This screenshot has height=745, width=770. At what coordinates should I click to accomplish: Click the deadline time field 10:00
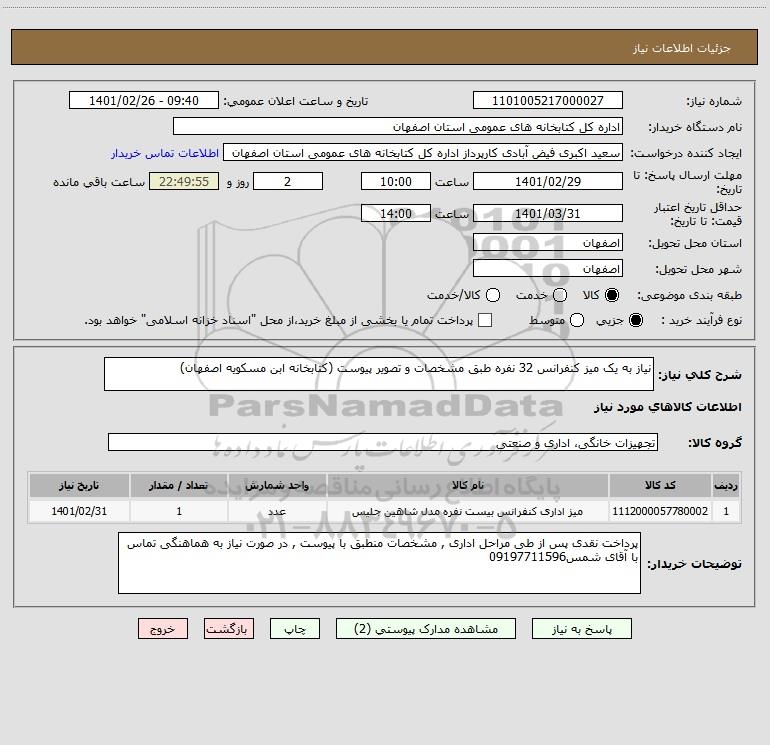point(396,181)
